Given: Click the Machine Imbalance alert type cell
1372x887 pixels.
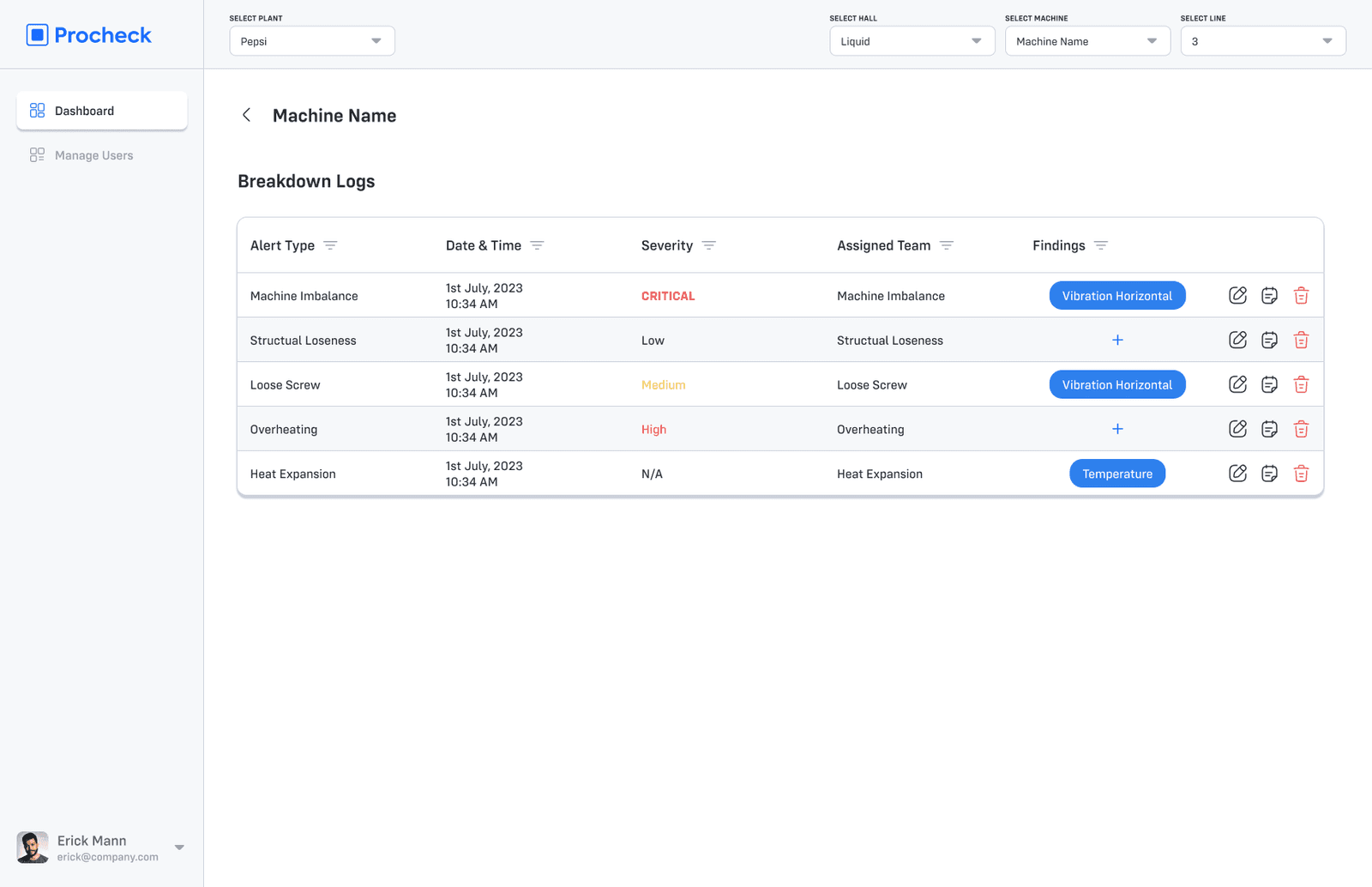Looking at the screenshot, I should [x=304, y=296].
